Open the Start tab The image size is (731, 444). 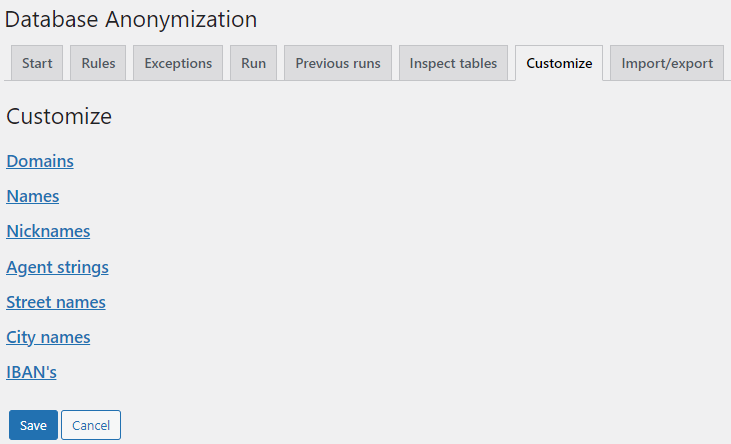pyautogui.click(x=37, y=63)
